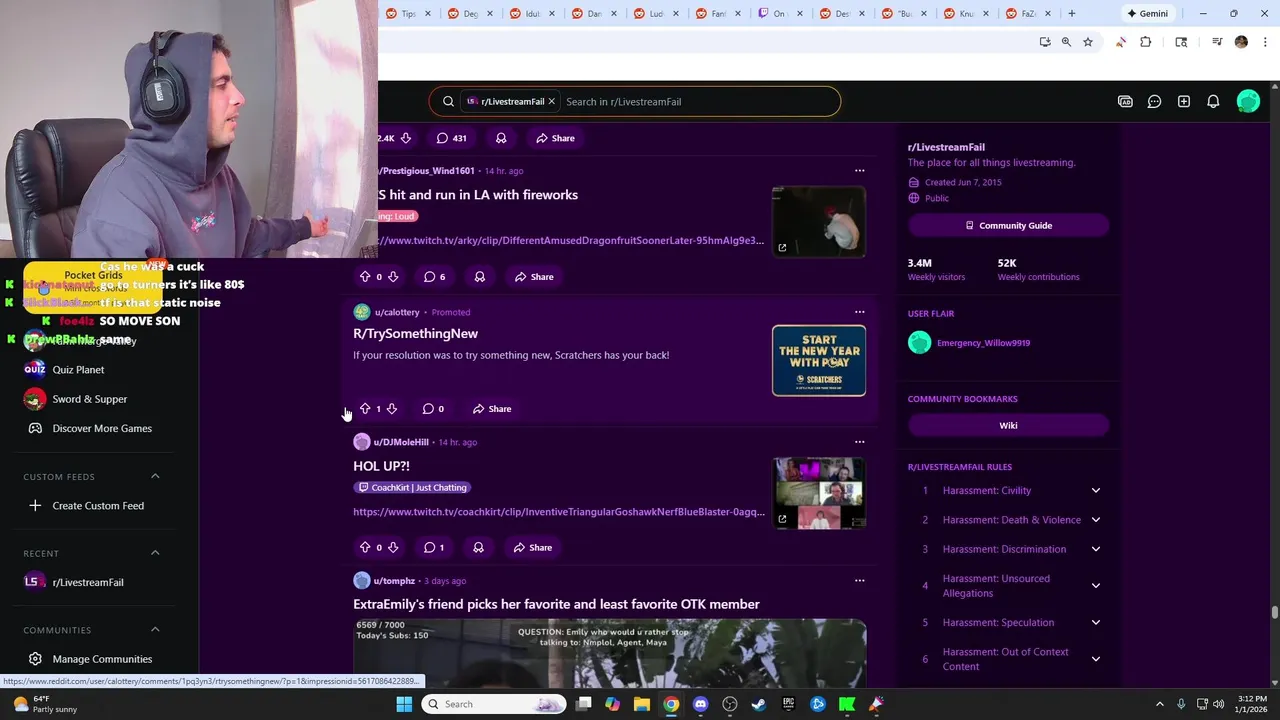Screen dimensions: 1280x720
Task: Open the Wiki community bookmark
Action: (1008, 425)
